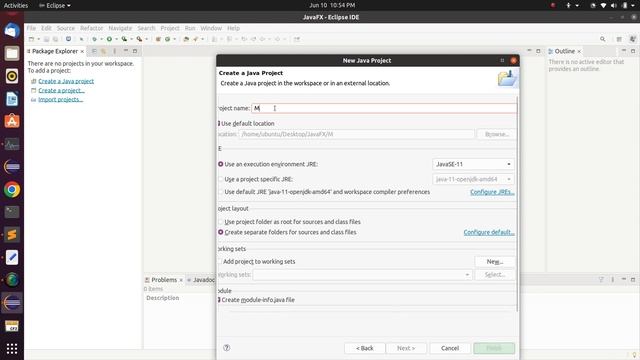Open the clock showing Jun 10 10:54 PM
This screenshot has height=360, width=640.
332,5
